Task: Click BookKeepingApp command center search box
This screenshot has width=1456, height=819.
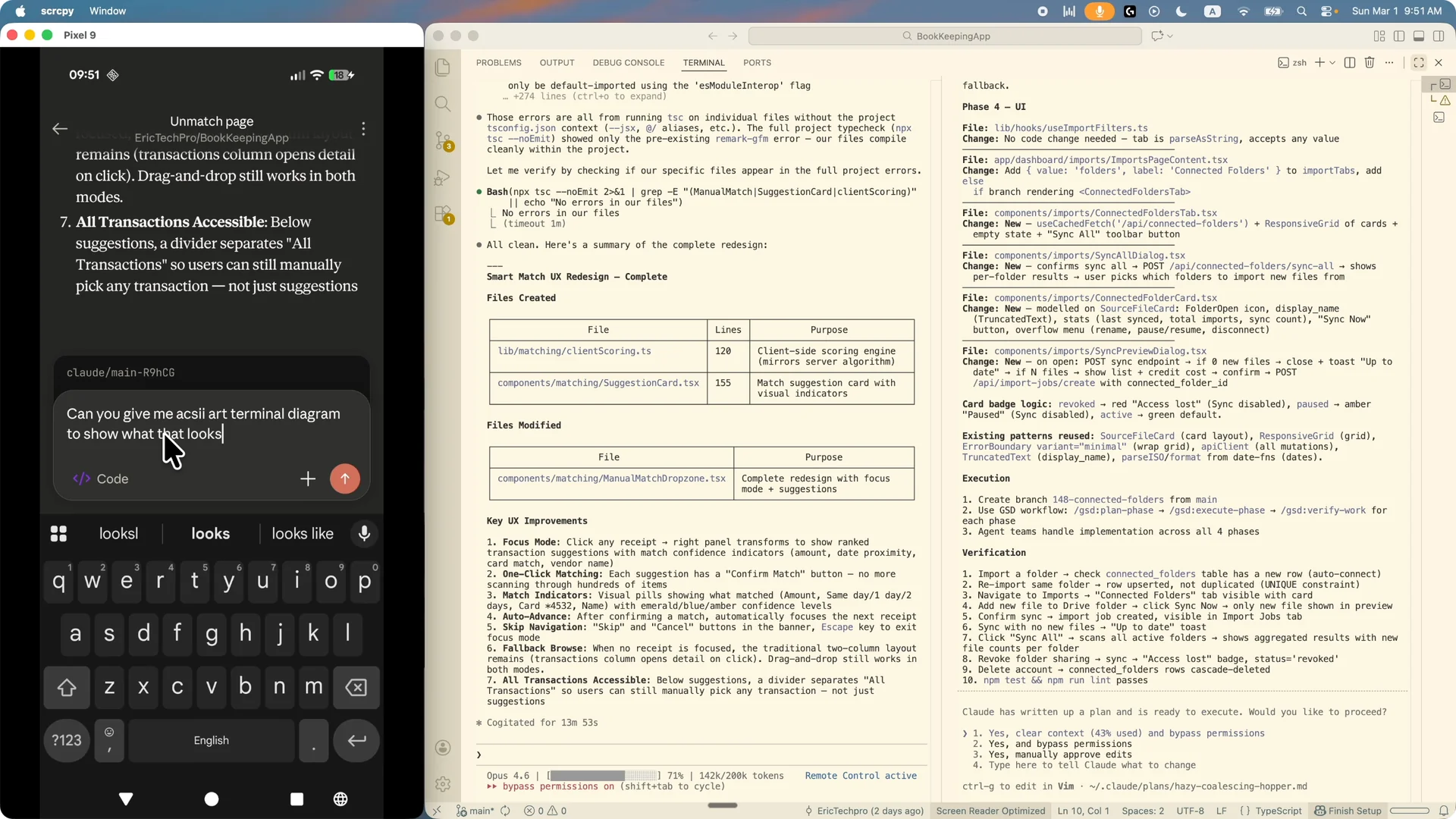Action: tap(945, 36)
